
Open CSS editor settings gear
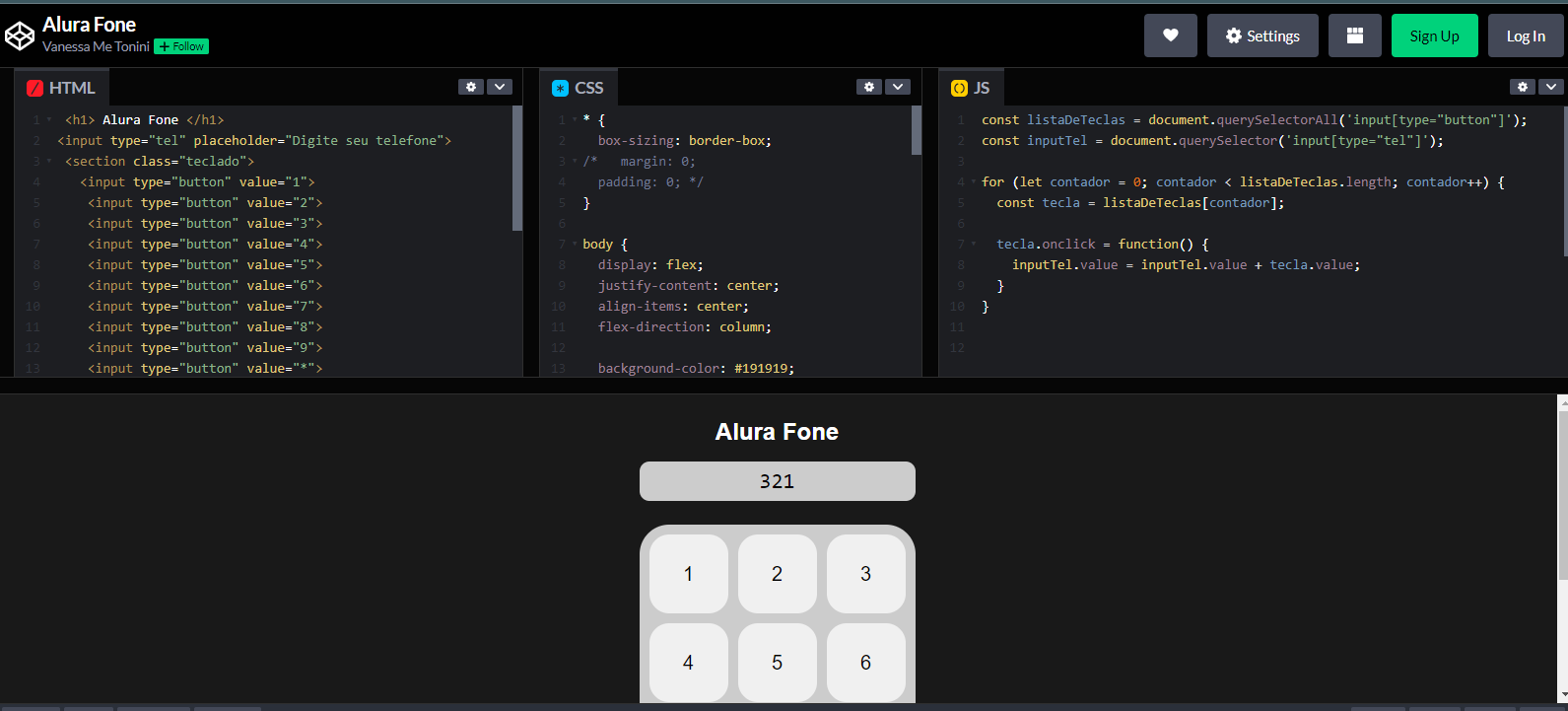[x=869, y=87]
